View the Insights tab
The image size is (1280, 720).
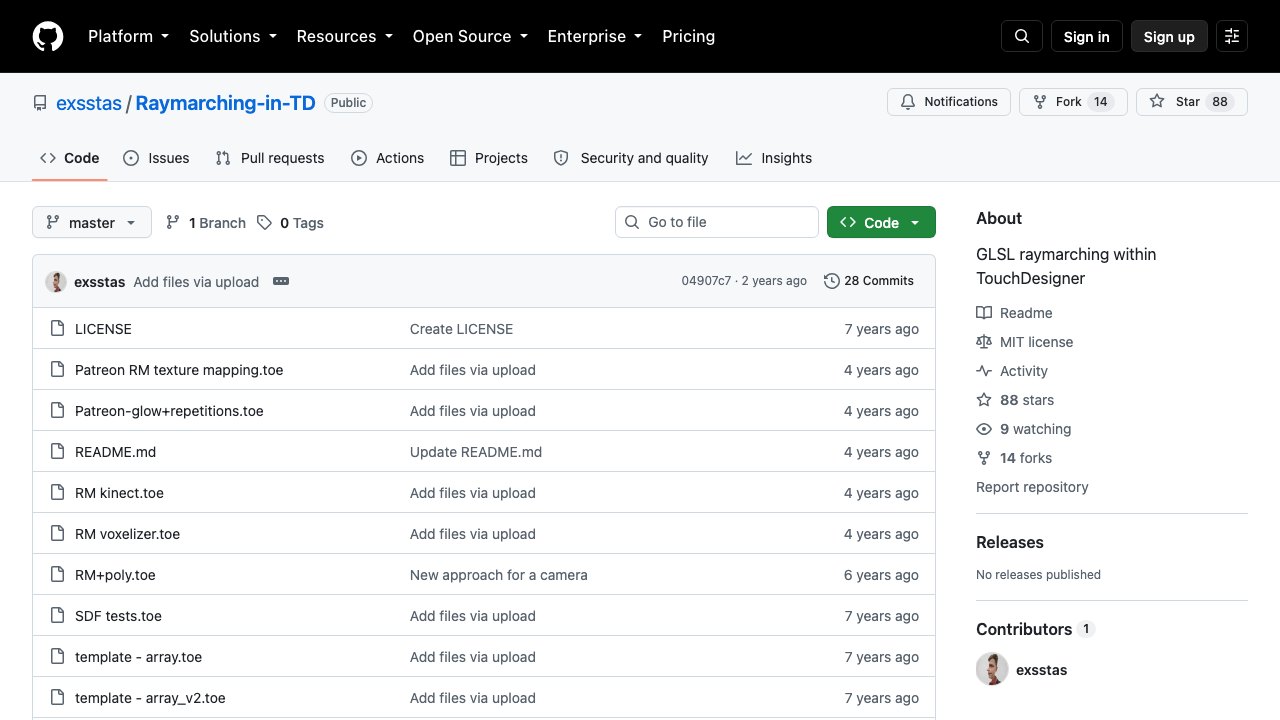tap(774, 158)
